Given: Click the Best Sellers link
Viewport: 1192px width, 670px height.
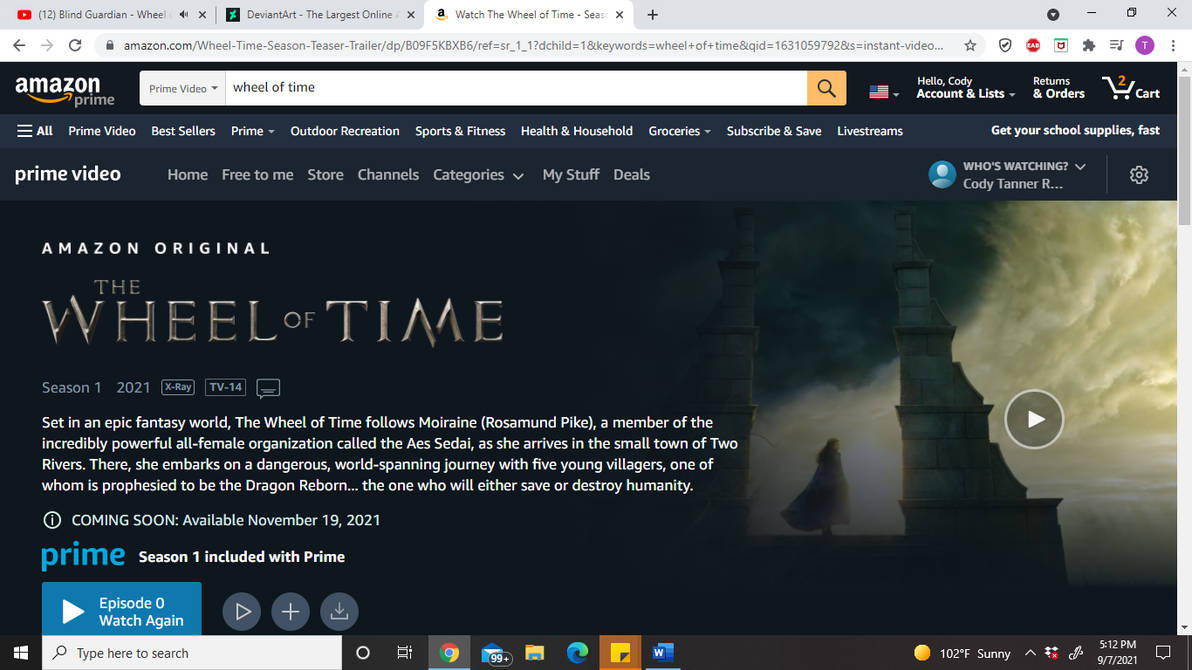Looking at the screenshot, I should (183, 131).
